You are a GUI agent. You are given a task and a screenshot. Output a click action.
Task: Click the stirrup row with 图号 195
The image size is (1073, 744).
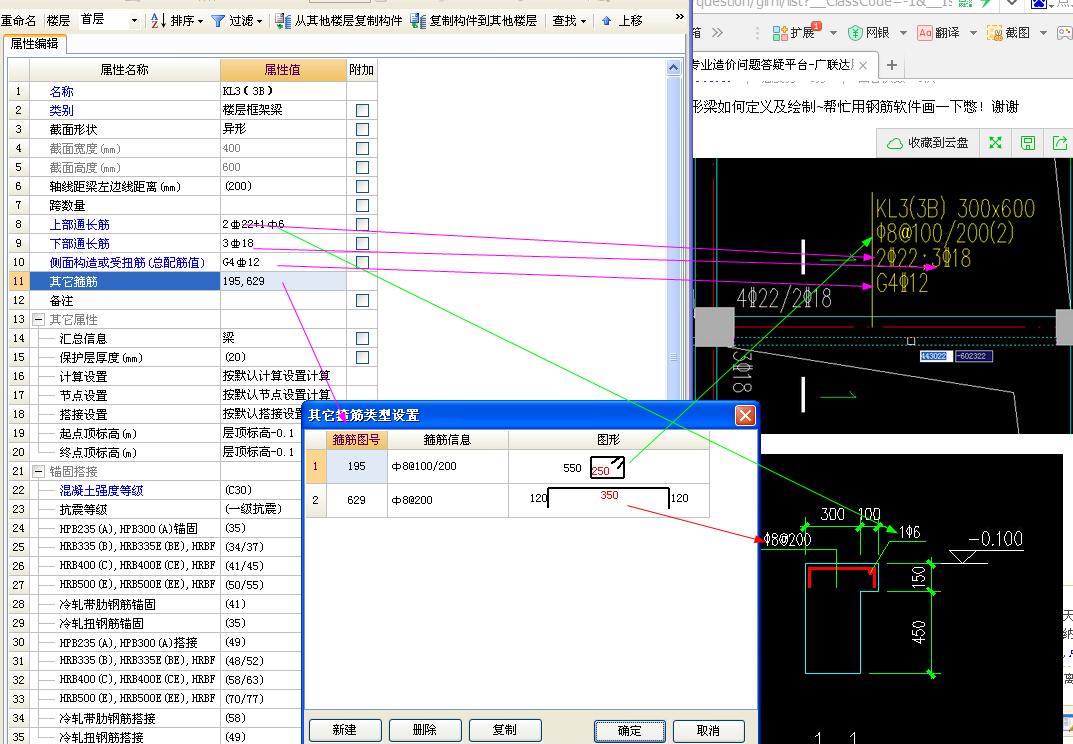(507, 467)
